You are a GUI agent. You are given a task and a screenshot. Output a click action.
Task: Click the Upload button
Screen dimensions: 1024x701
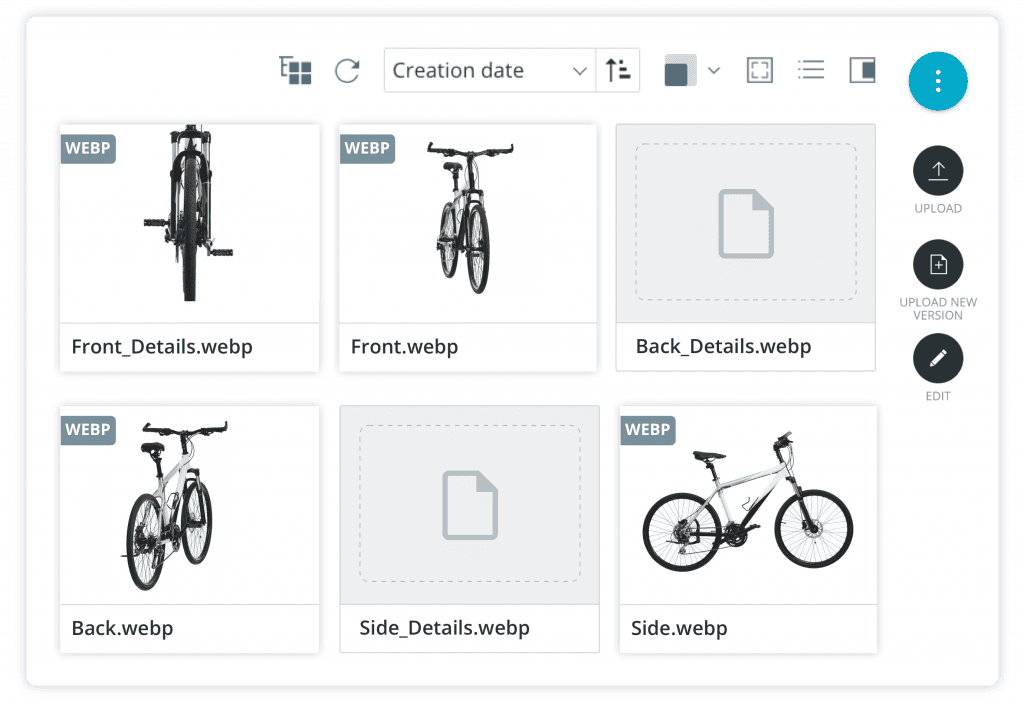click(938, 172)
